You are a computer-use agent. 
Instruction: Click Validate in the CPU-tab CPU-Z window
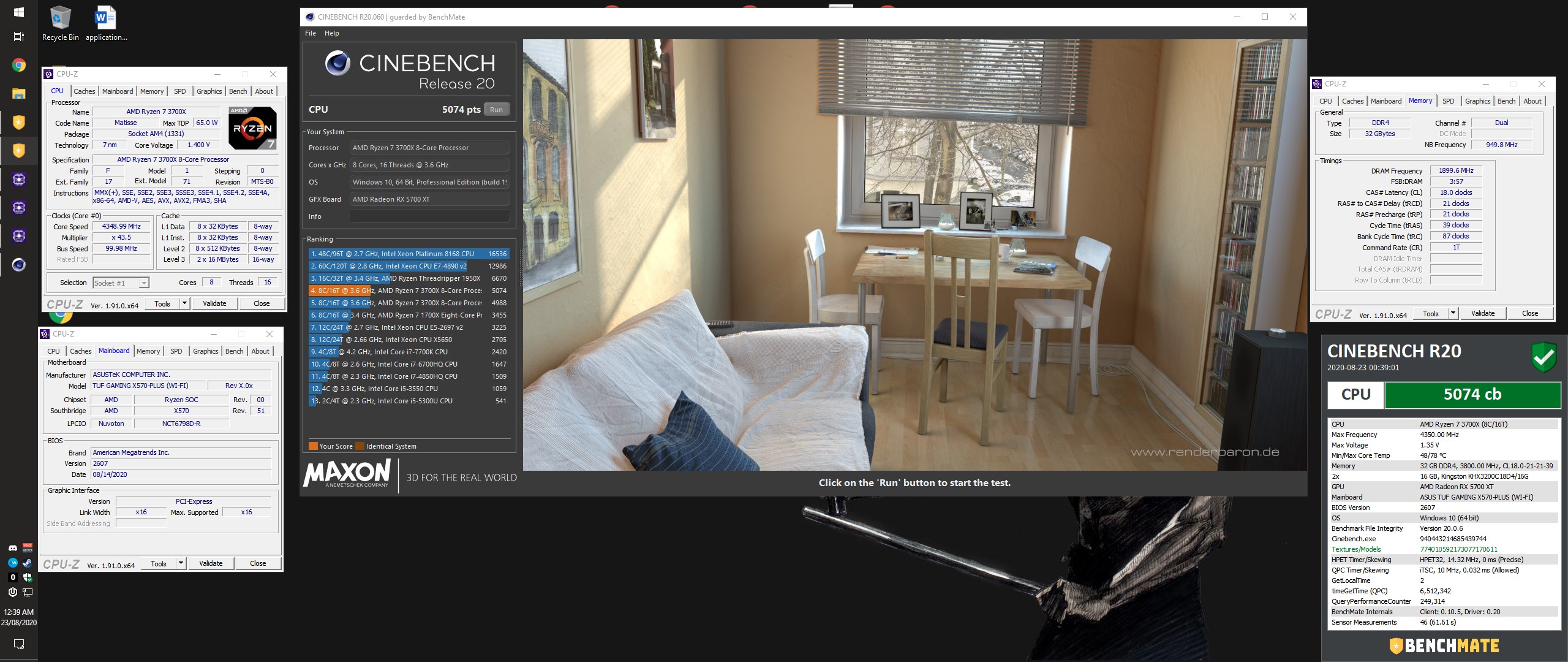(x=214, y=303)
